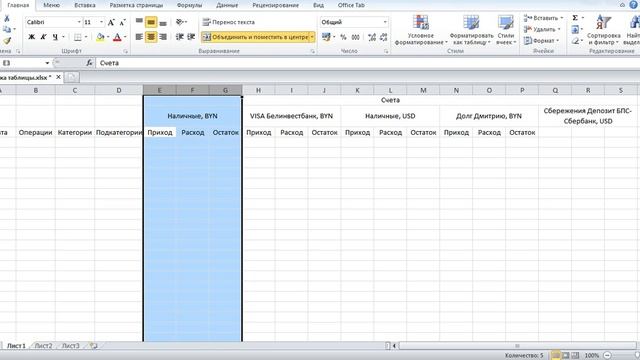The width and height of the screenshot is (640, 360).
Task: Click the AutoSum sigma icon
Action: coord(575,18)
